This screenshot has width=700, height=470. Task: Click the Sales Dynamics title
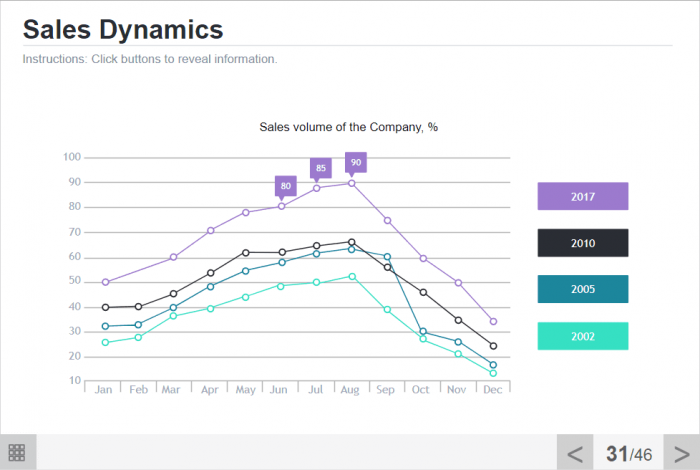pos(123,28)
